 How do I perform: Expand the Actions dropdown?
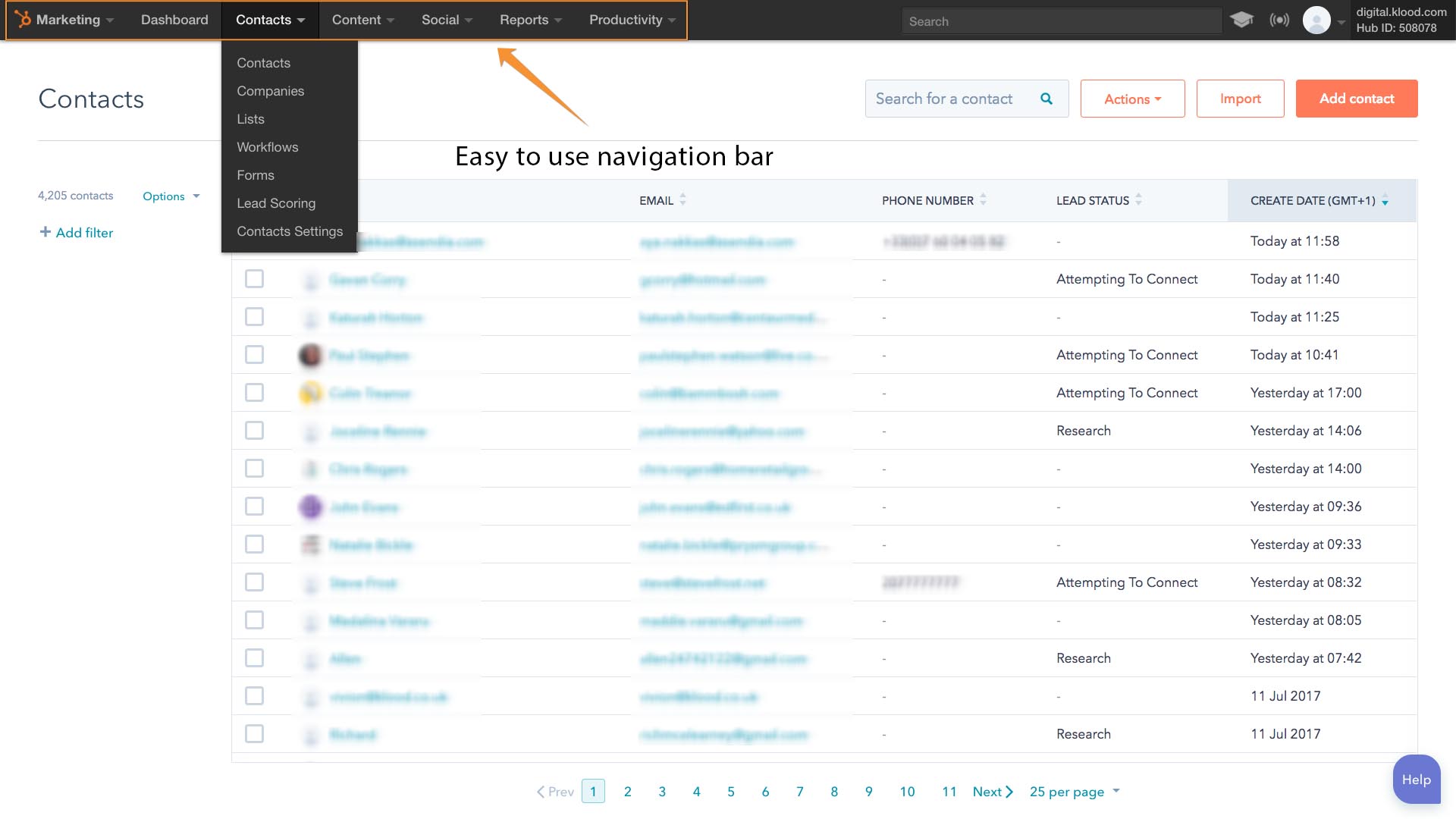click(1132, 99)
